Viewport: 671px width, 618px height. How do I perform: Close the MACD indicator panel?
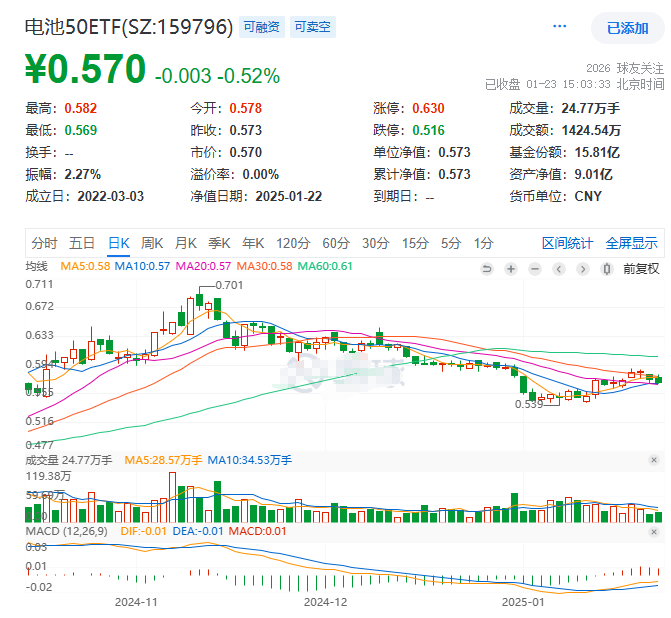(x=653, y=532)
